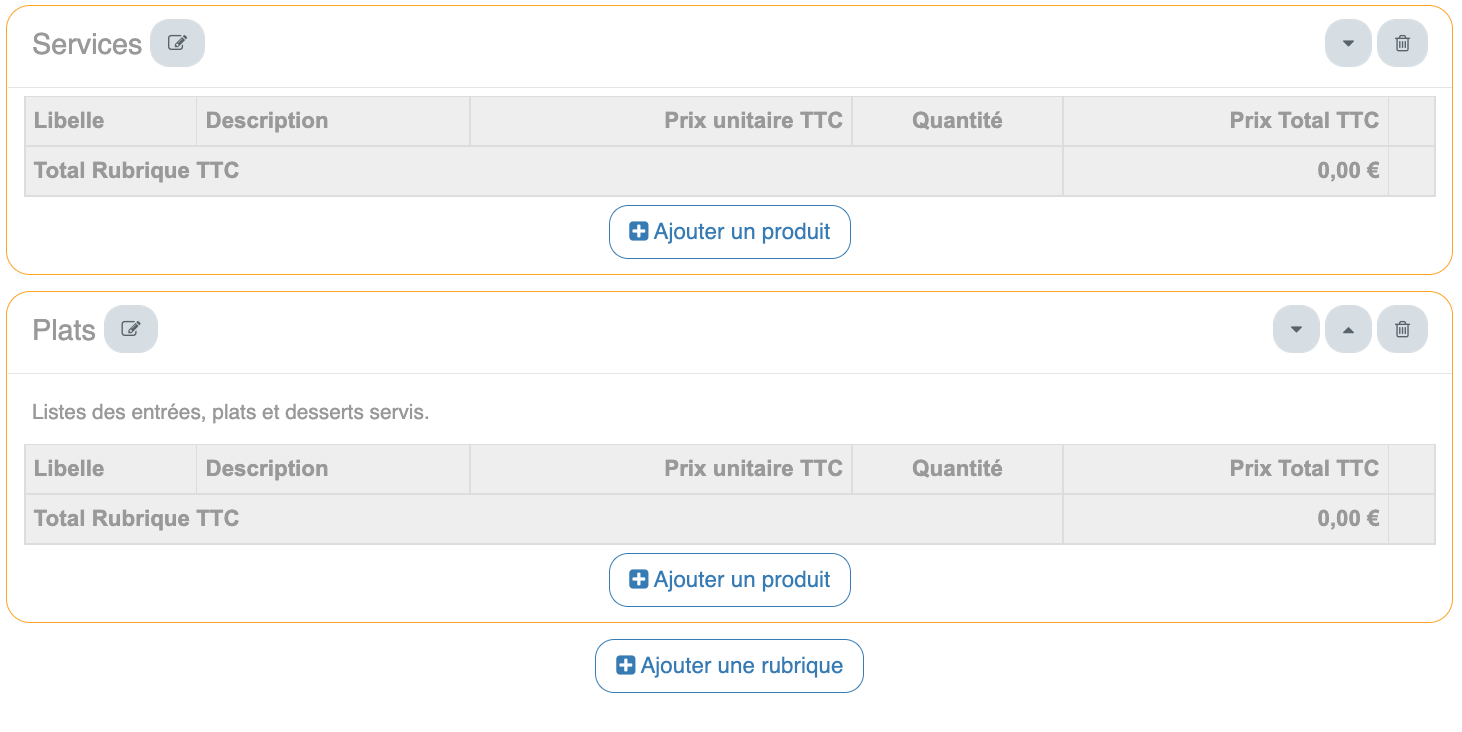This screenshot has height=732, width=1462.
Task: Select Description column header in Plats table
Action: pos(267,469)
